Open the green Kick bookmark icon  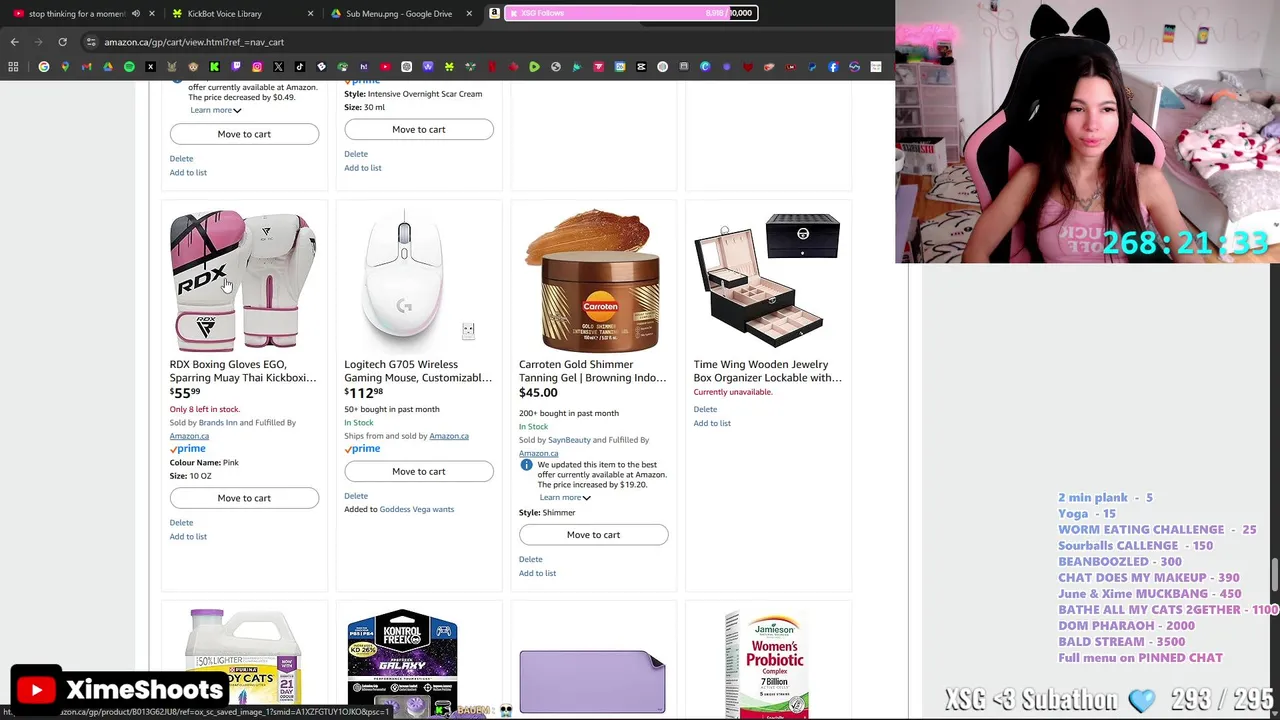(x=214, y=67)
